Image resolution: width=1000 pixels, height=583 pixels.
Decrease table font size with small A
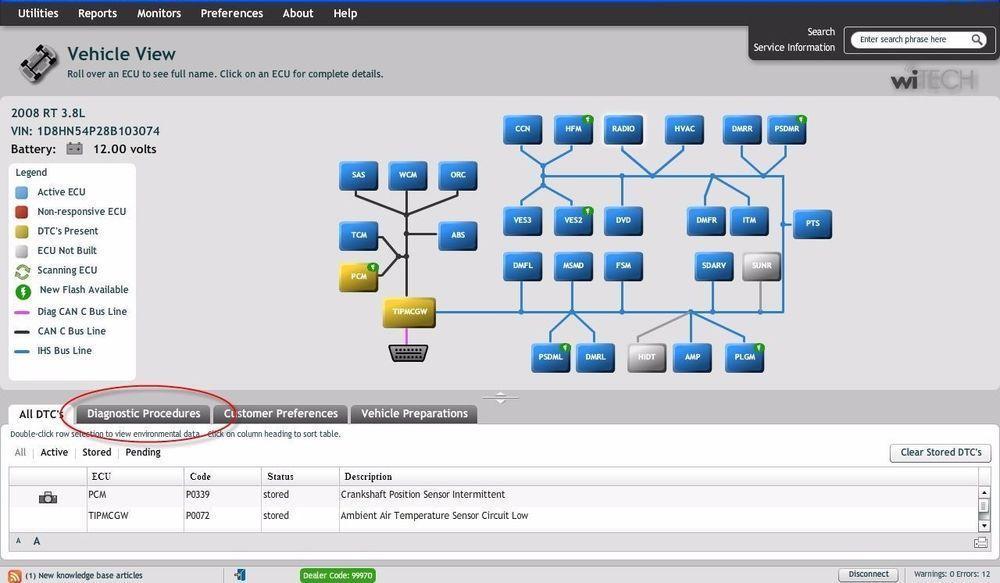click(x=18, y=541)
